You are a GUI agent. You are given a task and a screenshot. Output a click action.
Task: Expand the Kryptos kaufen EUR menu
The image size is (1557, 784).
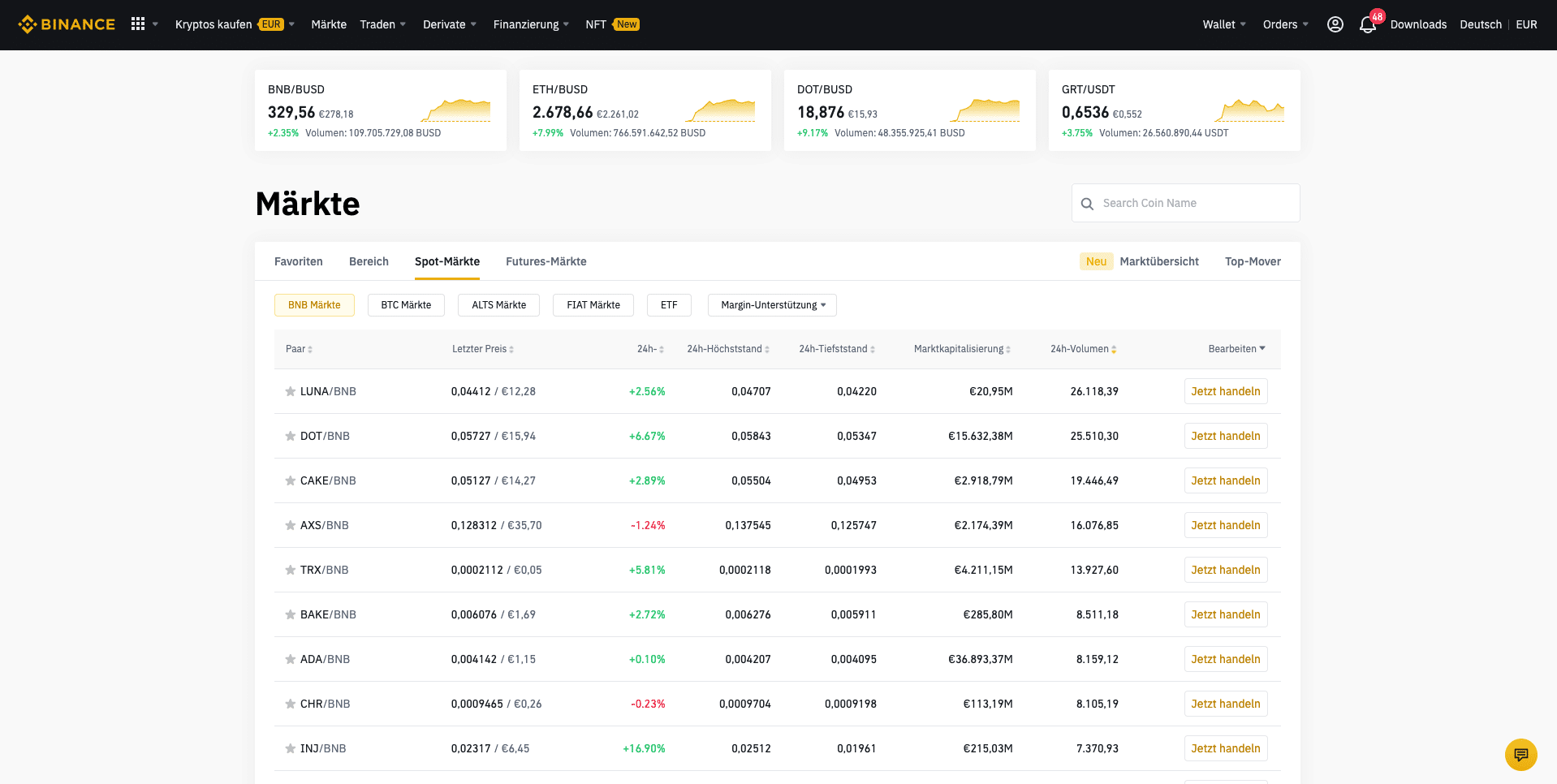pyautogui.click(x=235, y=24)
